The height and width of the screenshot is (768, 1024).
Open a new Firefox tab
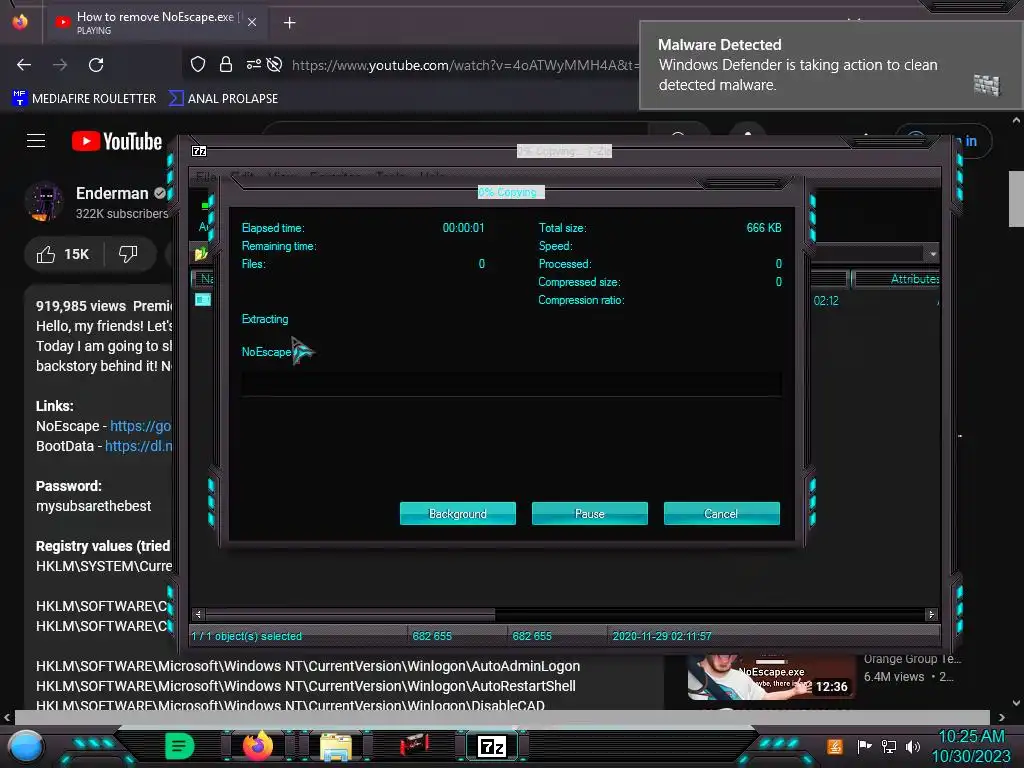289,23
